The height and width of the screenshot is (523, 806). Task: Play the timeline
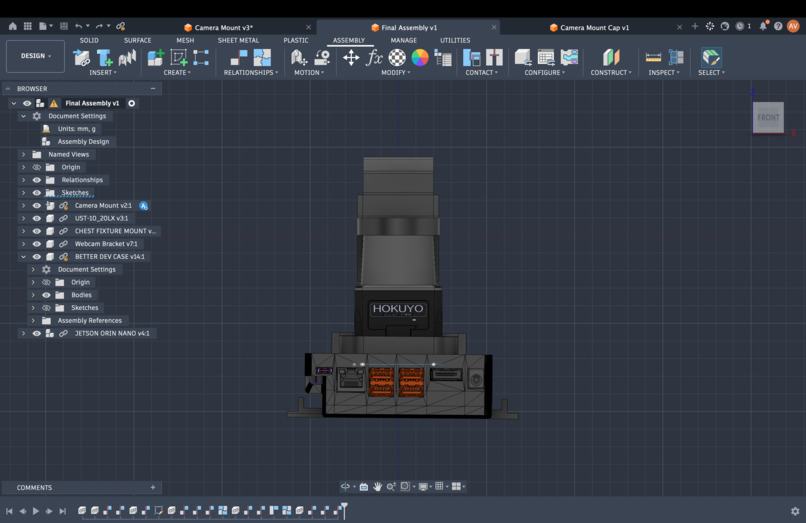35,511
